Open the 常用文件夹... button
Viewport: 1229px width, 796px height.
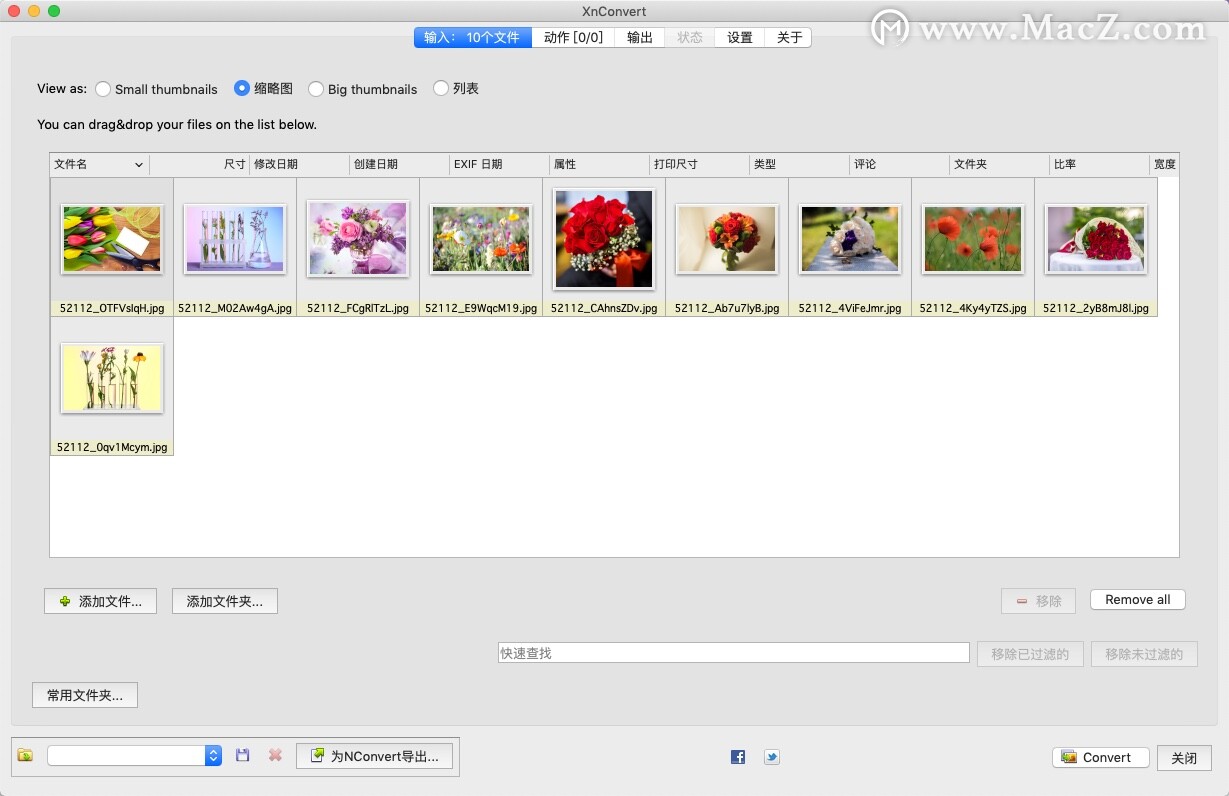pyautogui.click(x=85, y=695)
